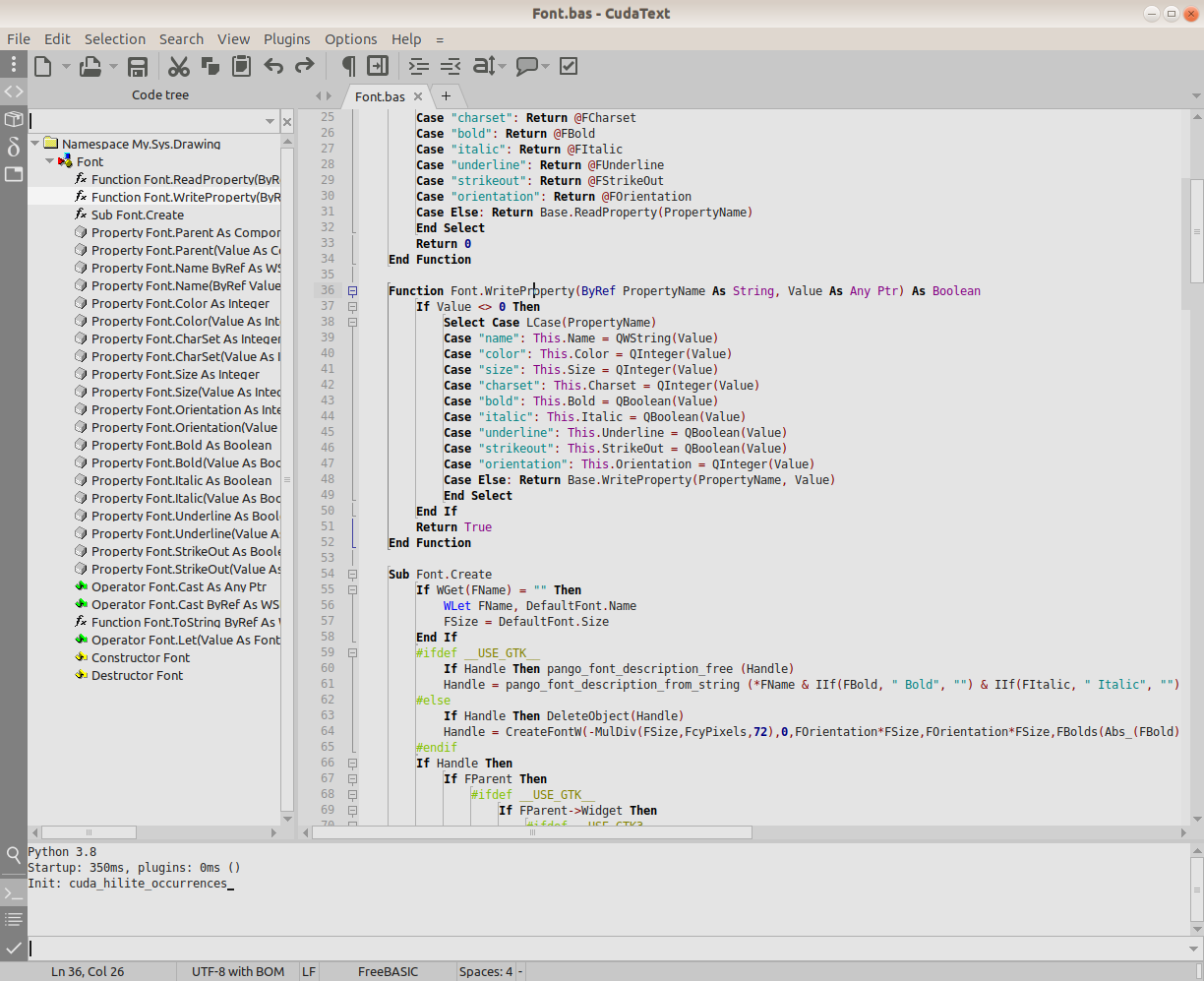
Task: Open the Plugins menu
Action: point(286,39)
